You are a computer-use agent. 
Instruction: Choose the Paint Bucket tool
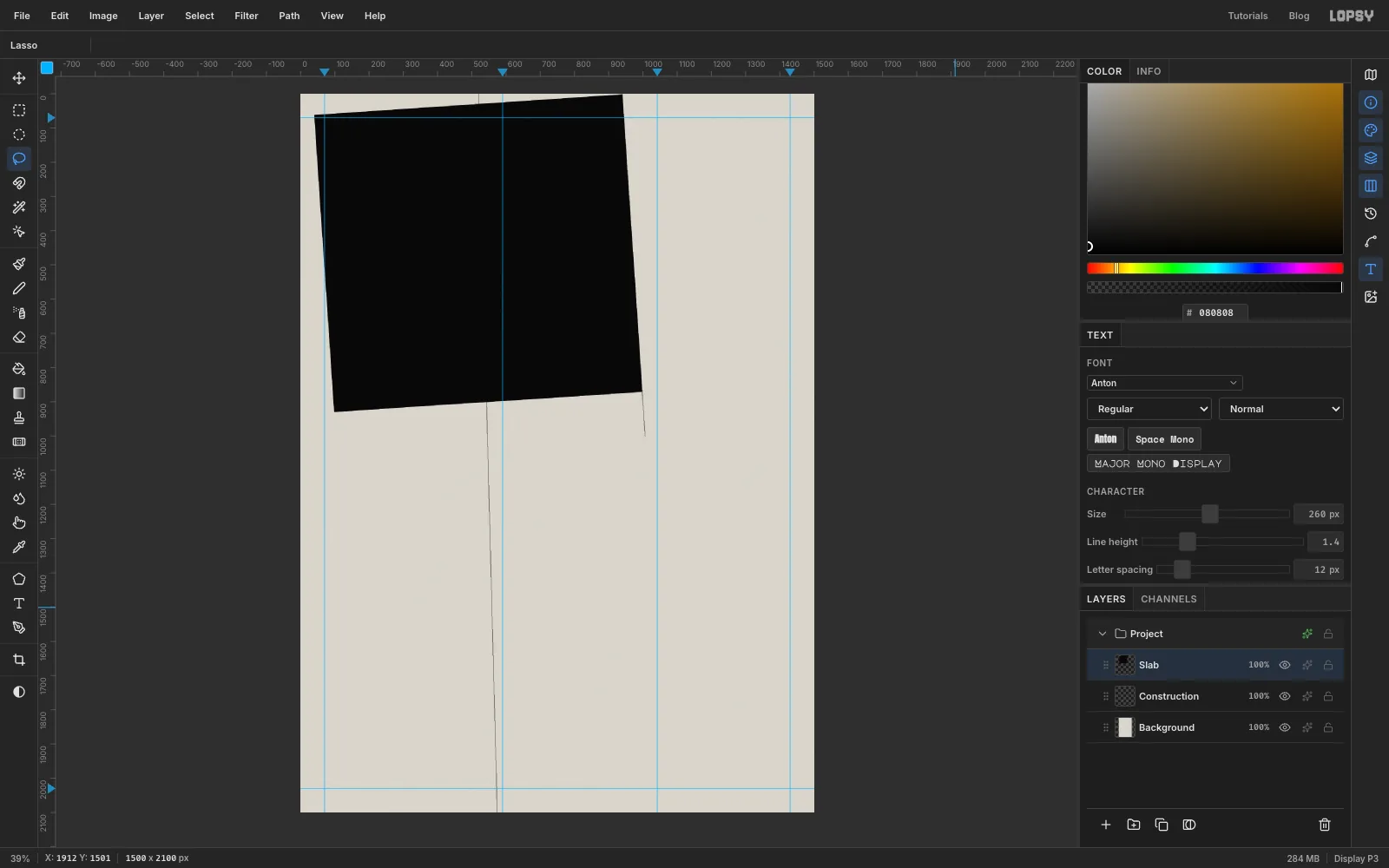(19, 369)
